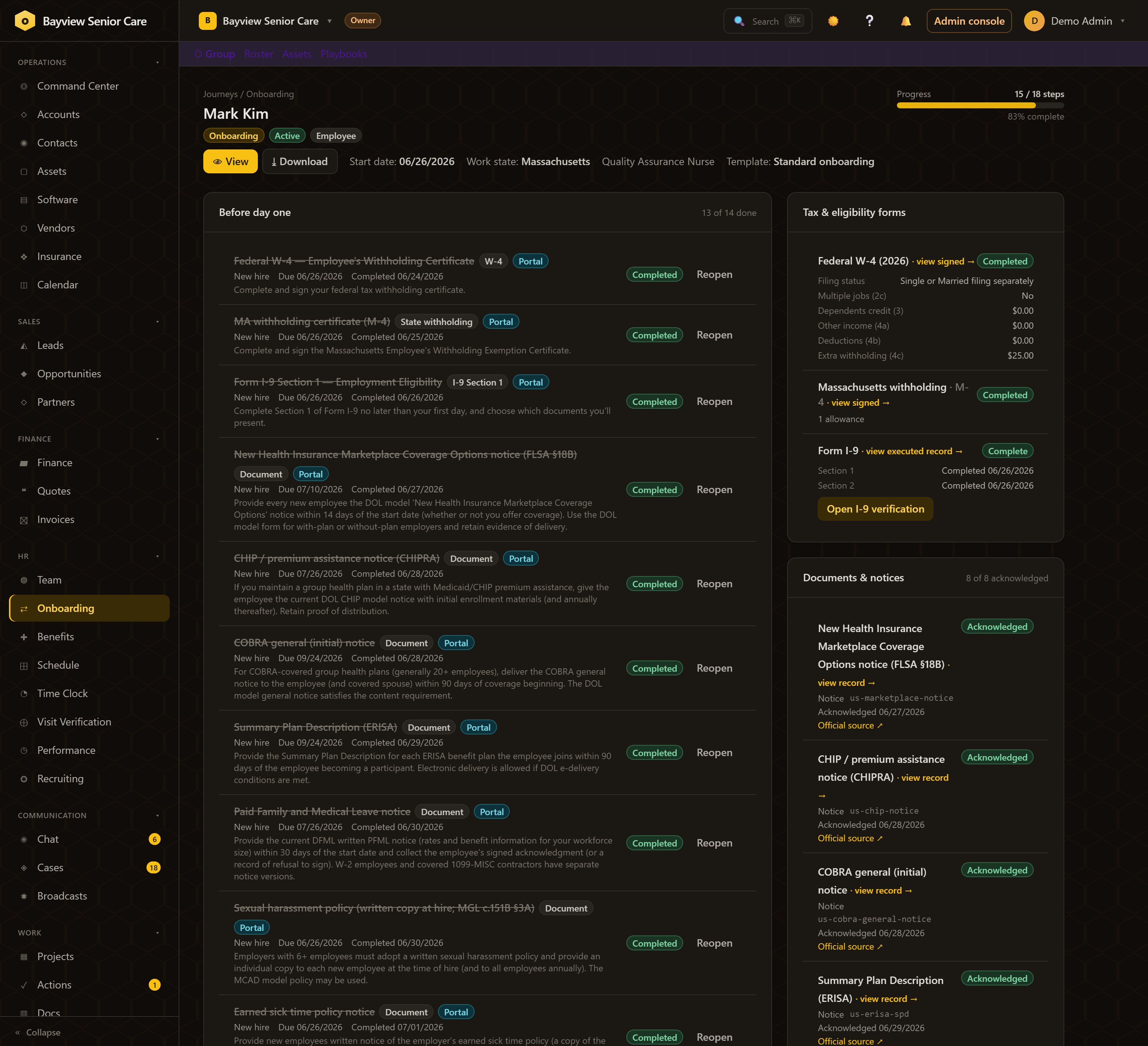
Task: Open Time Clock in the sidebar
Action: click(x=89, y=694)
